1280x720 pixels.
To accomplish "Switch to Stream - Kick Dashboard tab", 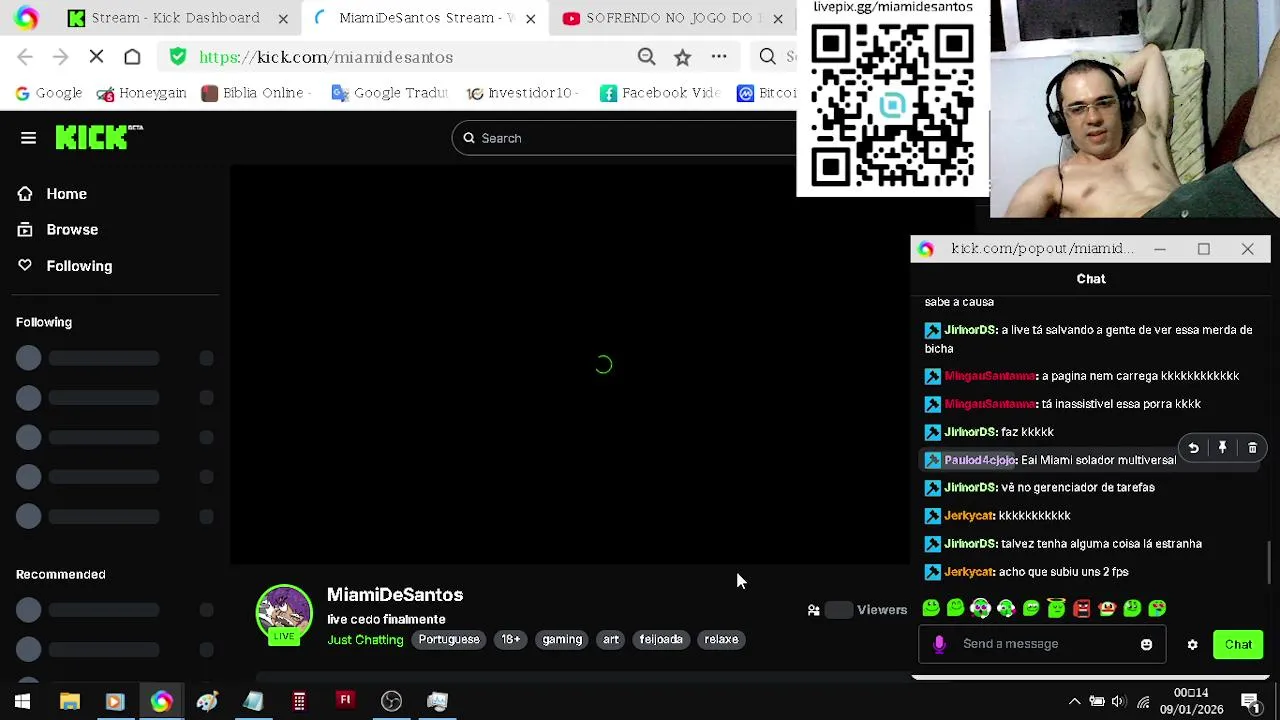I will pyautogui.click(x=164, y=18).
